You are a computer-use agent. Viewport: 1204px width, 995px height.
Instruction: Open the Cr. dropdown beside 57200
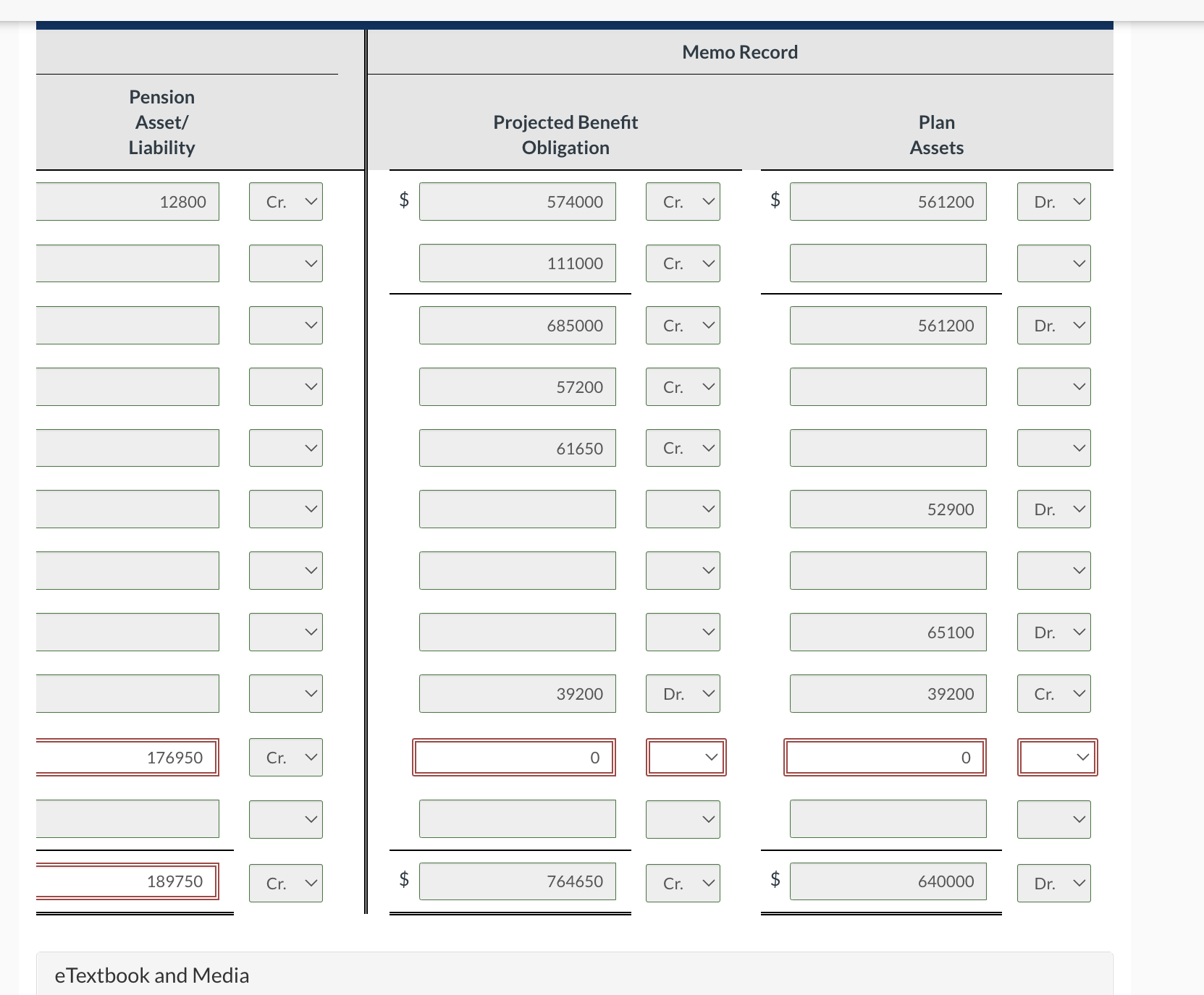click(683, 387)
